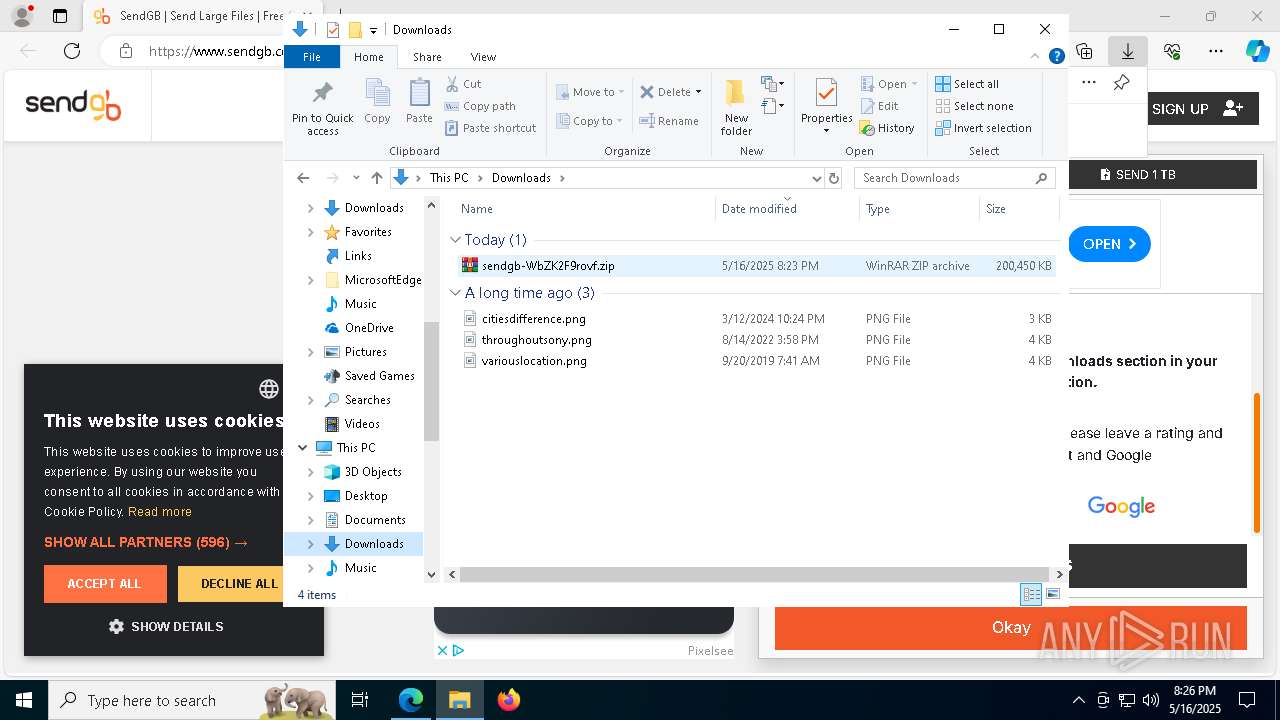Sort by Date modified column header

click(787, 209)
